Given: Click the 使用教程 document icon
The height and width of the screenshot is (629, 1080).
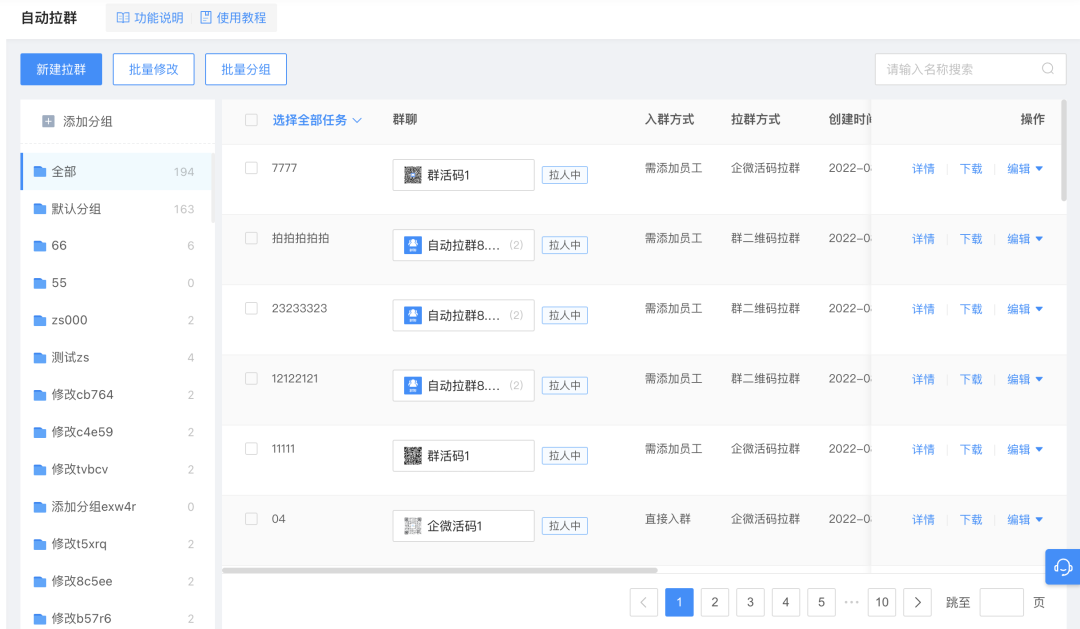Looking at the screenshot, I should click(x=206, y=18).
